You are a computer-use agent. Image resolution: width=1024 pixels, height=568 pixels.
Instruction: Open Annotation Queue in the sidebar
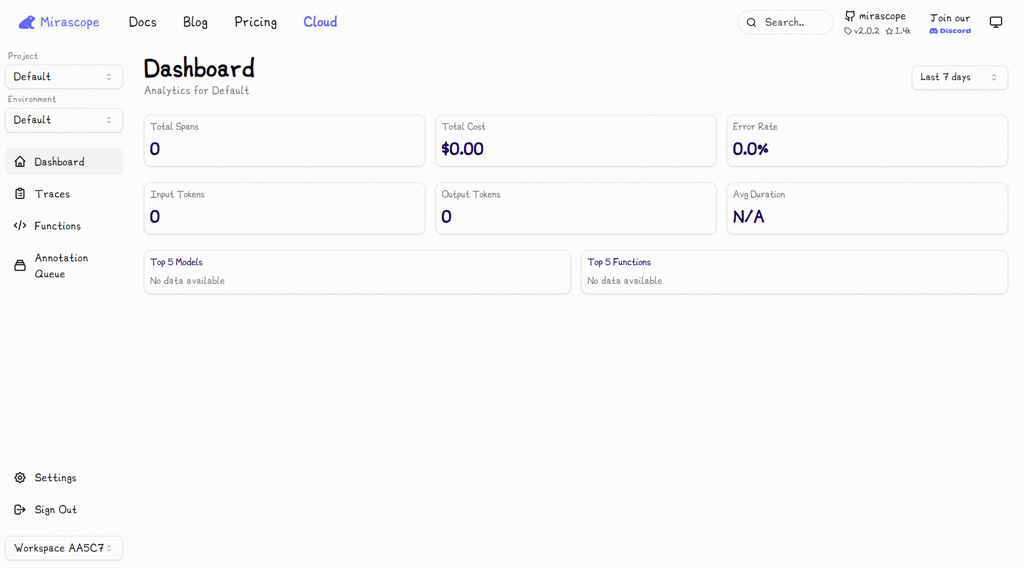(x=64, y=266)
